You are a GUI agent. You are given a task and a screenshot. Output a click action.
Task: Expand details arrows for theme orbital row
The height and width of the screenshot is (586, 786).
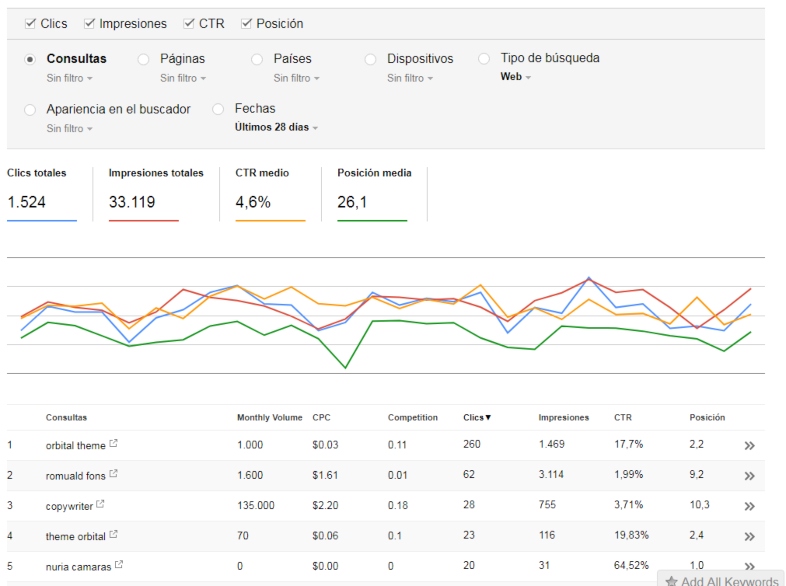tap(749, 536)
